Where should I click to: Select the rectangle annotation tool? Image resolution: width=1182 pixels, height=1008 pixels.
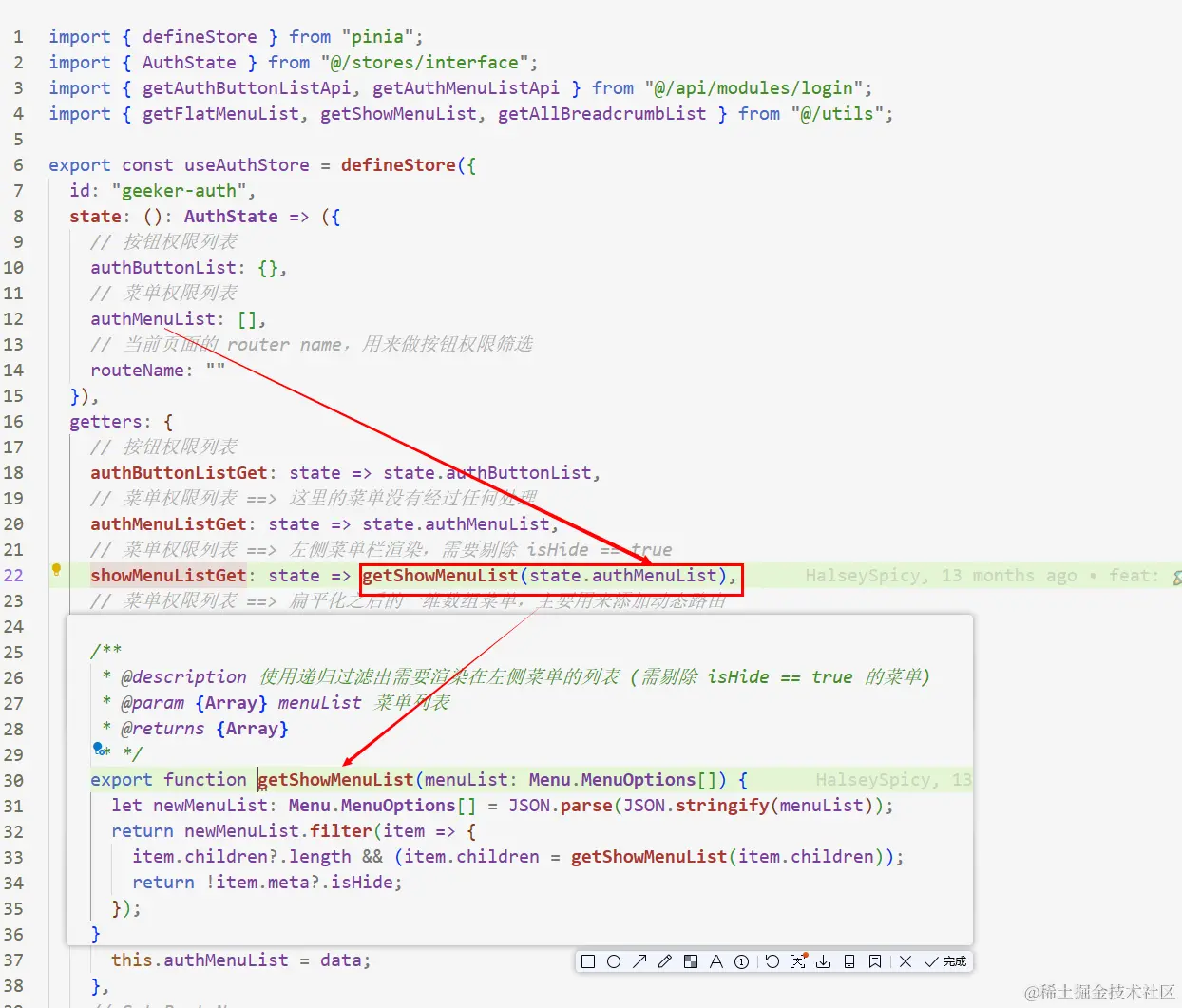[588, 961]
